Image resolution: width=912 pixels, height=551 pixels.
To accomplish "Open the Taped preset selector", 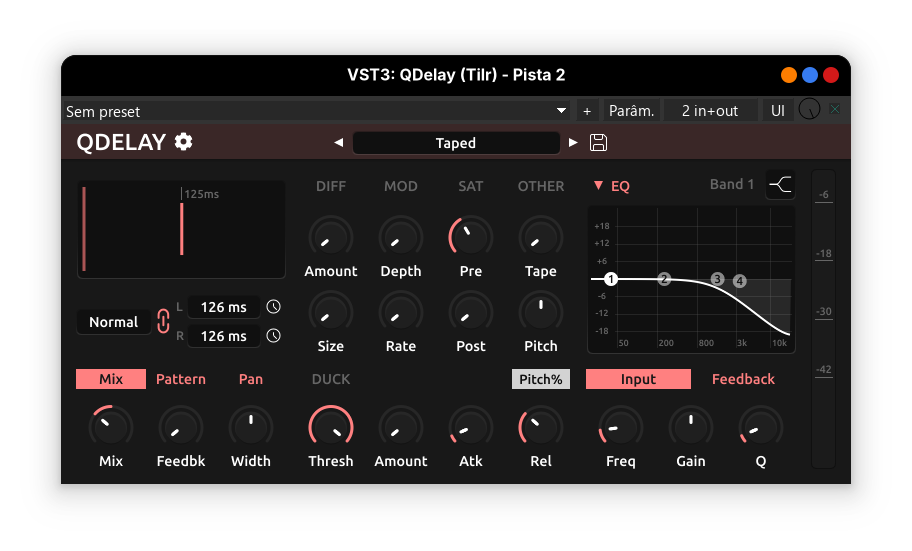I will pos(456,143).
